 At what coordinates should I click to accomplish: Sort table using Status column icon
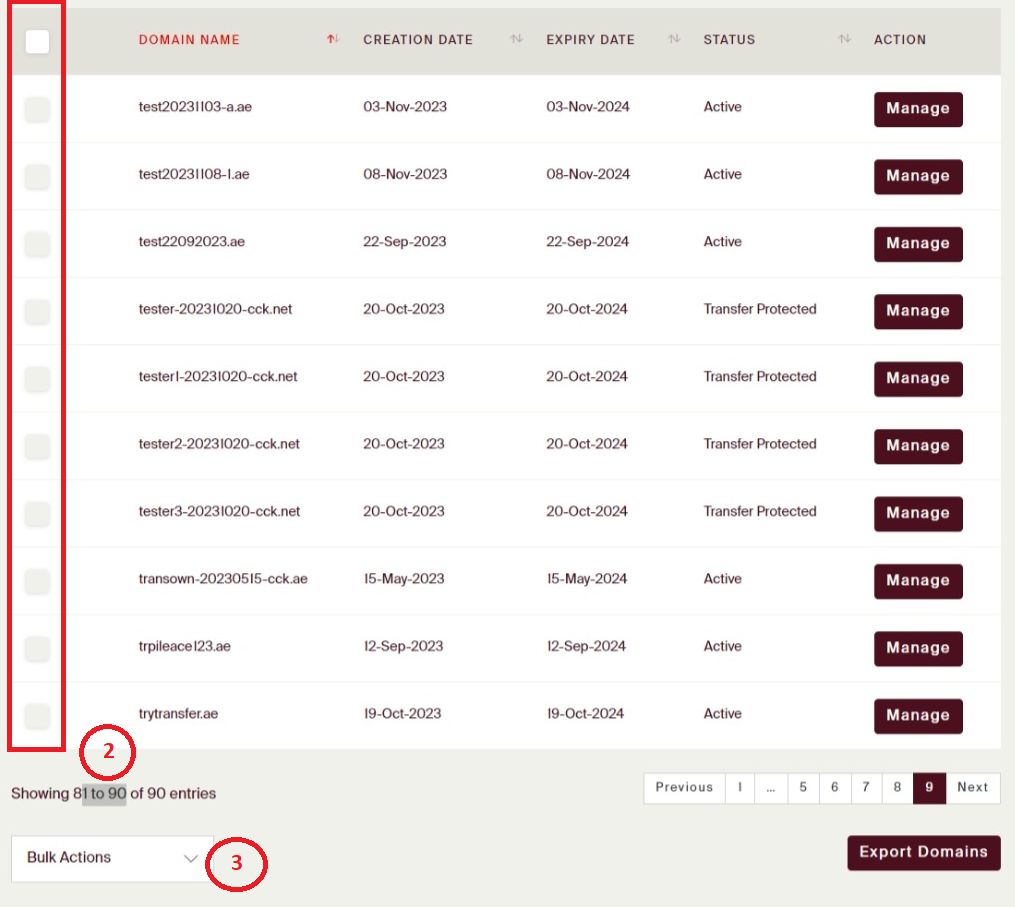pos(844,40)
